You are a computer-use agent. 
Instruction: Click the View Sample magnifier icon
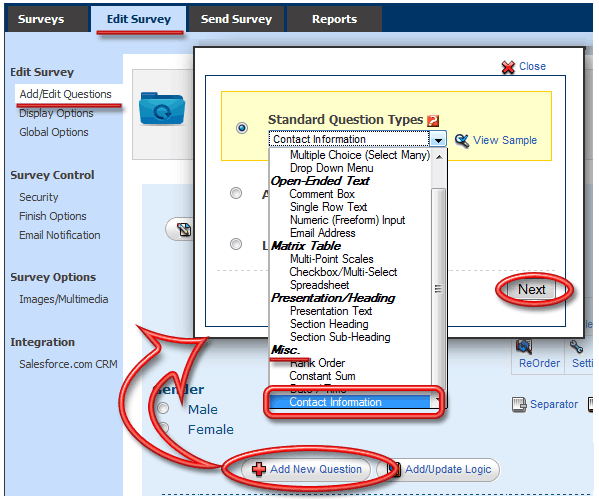click(x=462, y=141)
